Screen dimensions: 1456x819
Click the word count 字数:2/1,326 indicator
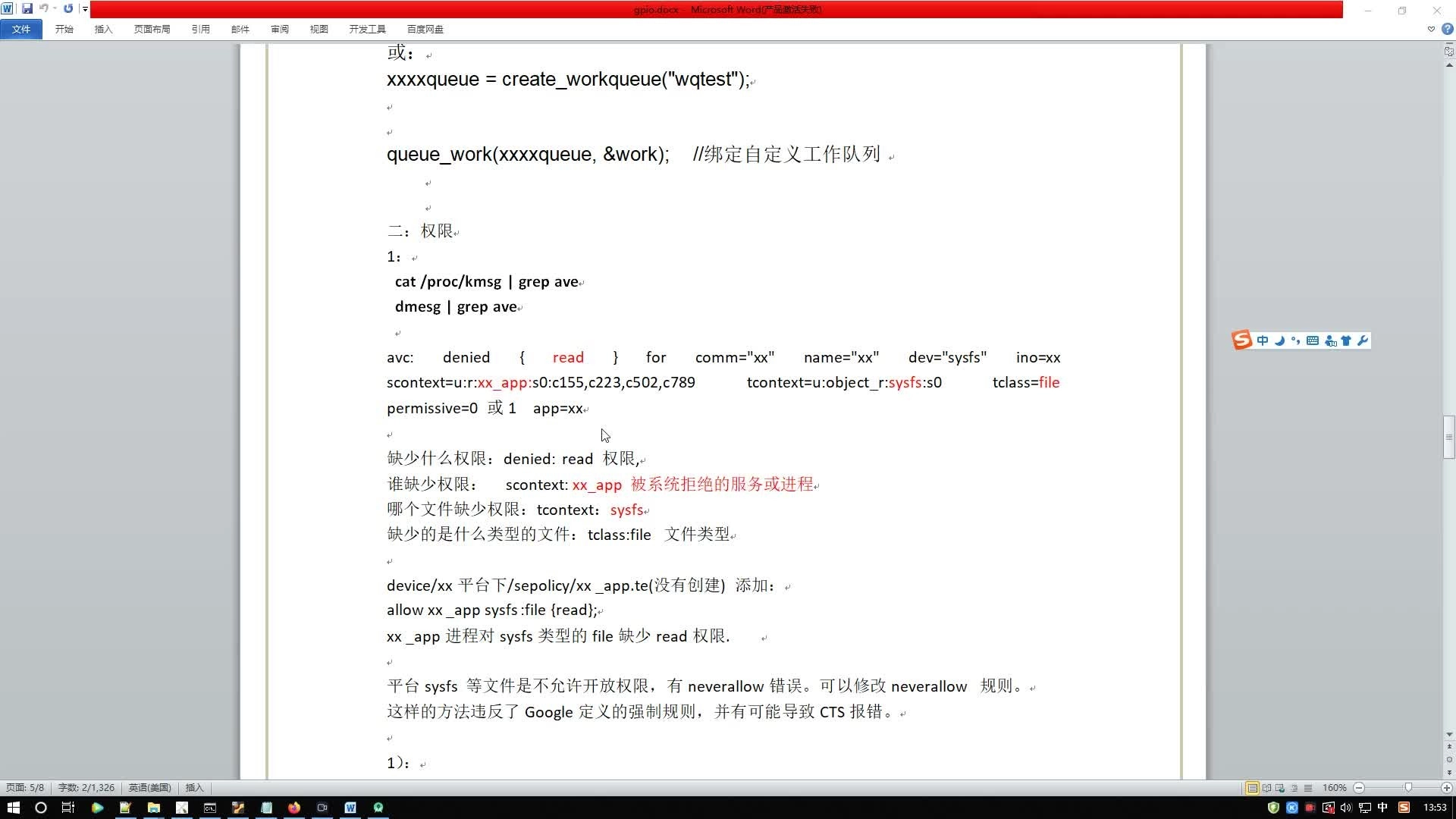point(86,788)
